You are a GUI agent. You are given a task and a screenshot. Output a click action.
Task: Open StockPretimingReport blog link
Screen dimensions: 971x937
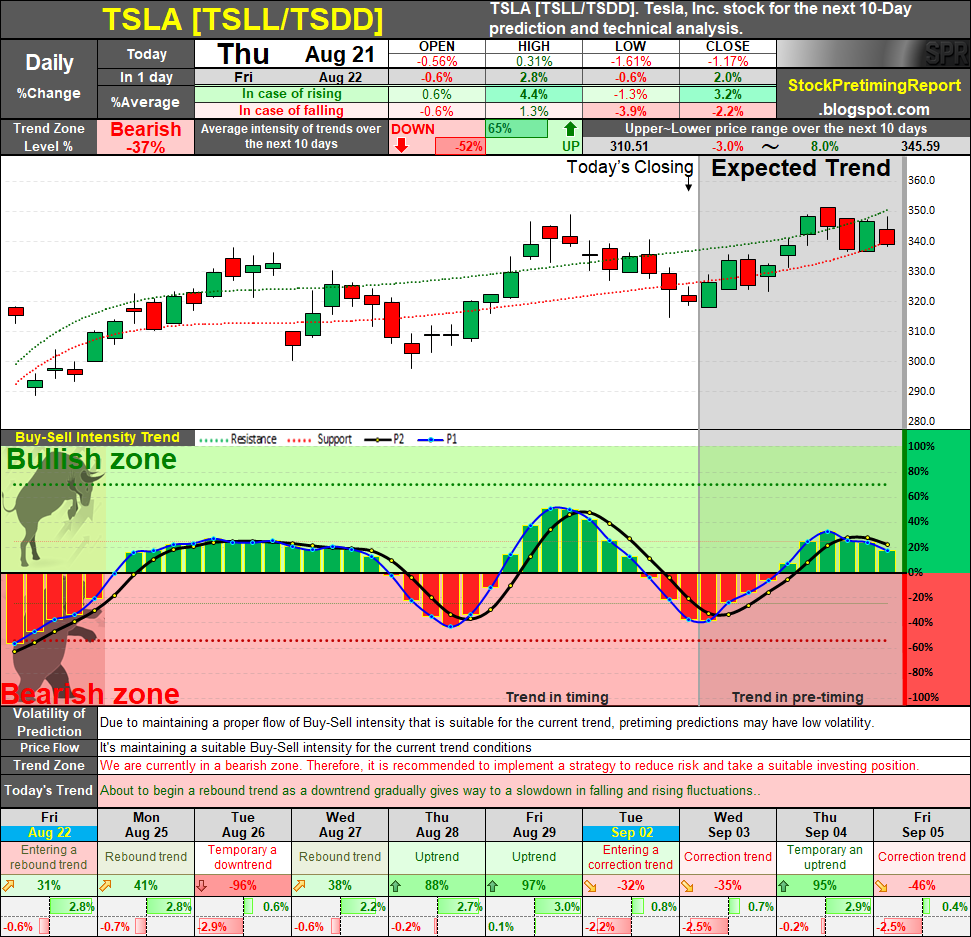874,85
